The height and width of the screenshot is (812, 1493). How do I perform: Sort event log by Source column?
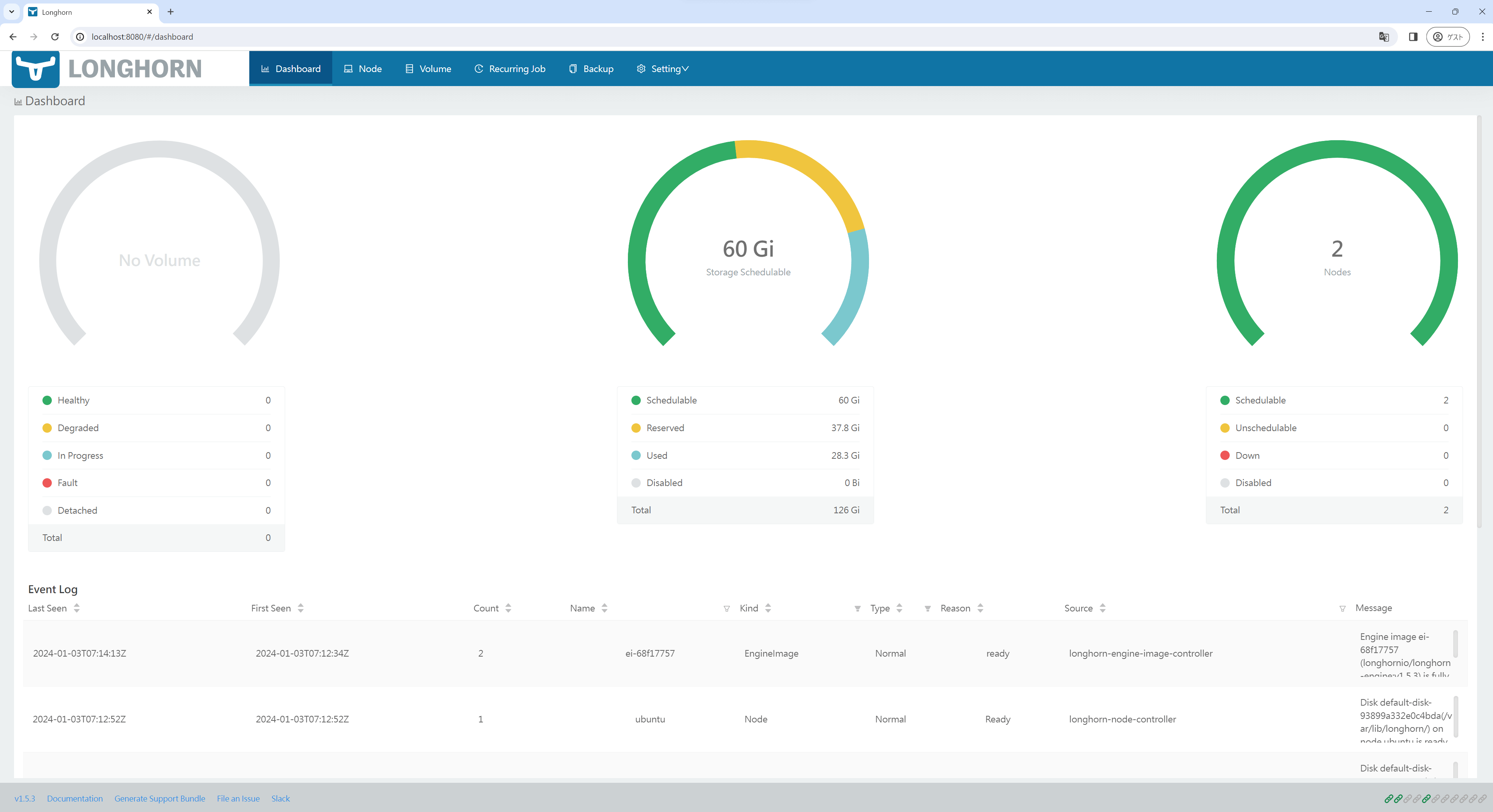tap(1102, 608)
